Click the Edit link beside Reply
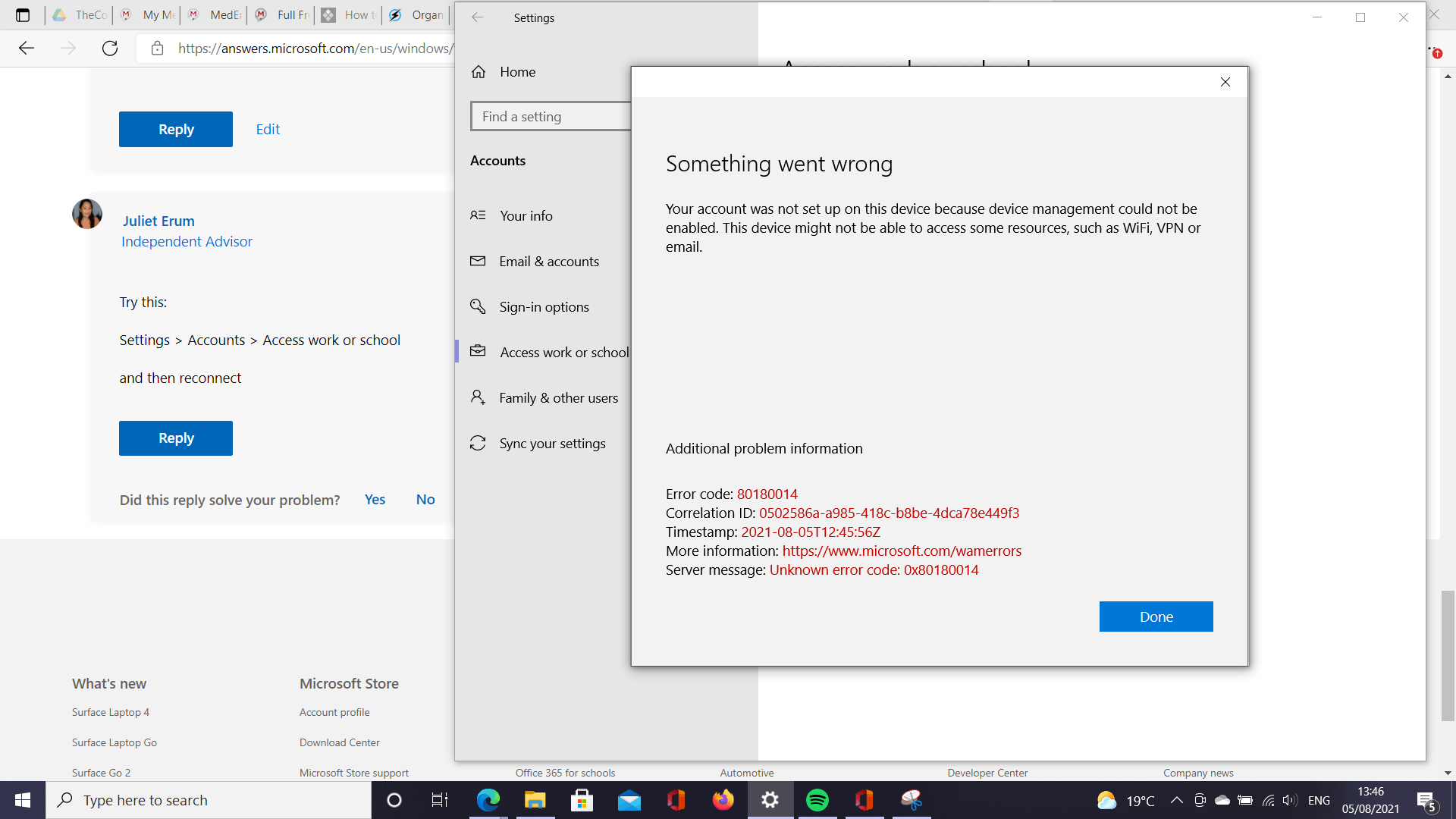 pyautogui.click(x=268, y=130)
